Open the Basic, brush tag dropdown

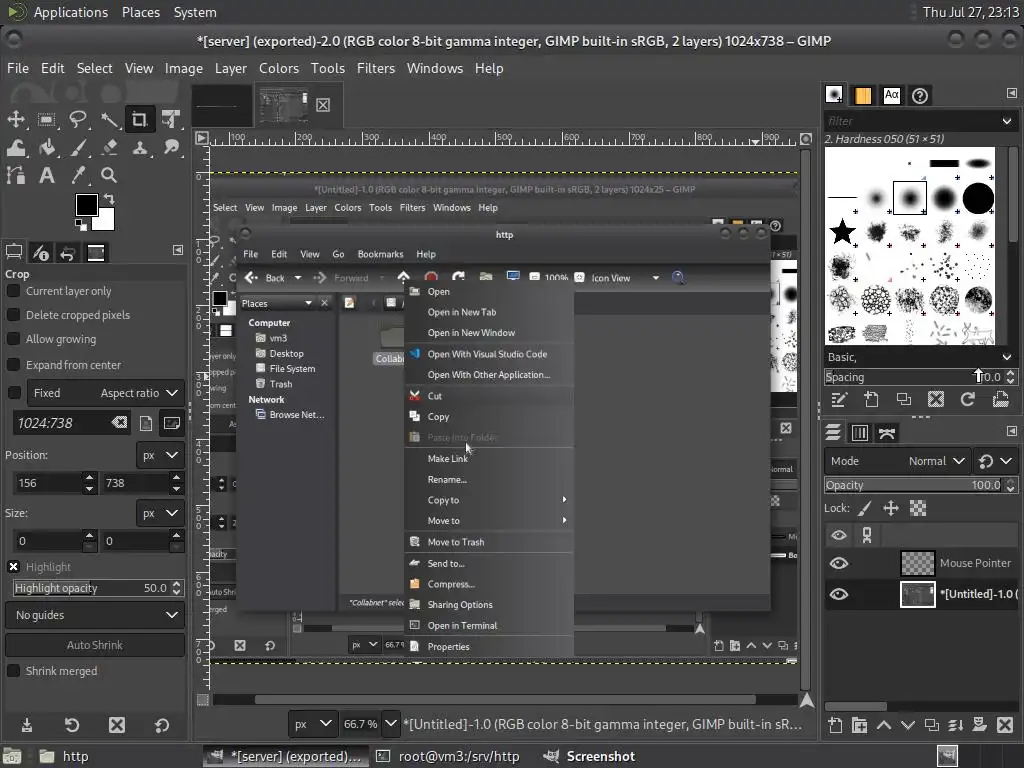(1006, 357)
